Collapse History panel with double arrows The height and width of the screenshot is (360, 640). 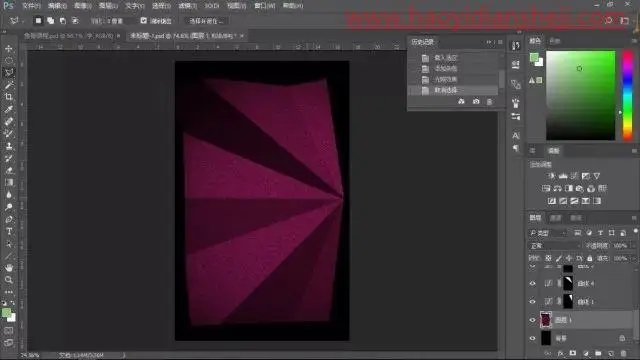point(489,42)
